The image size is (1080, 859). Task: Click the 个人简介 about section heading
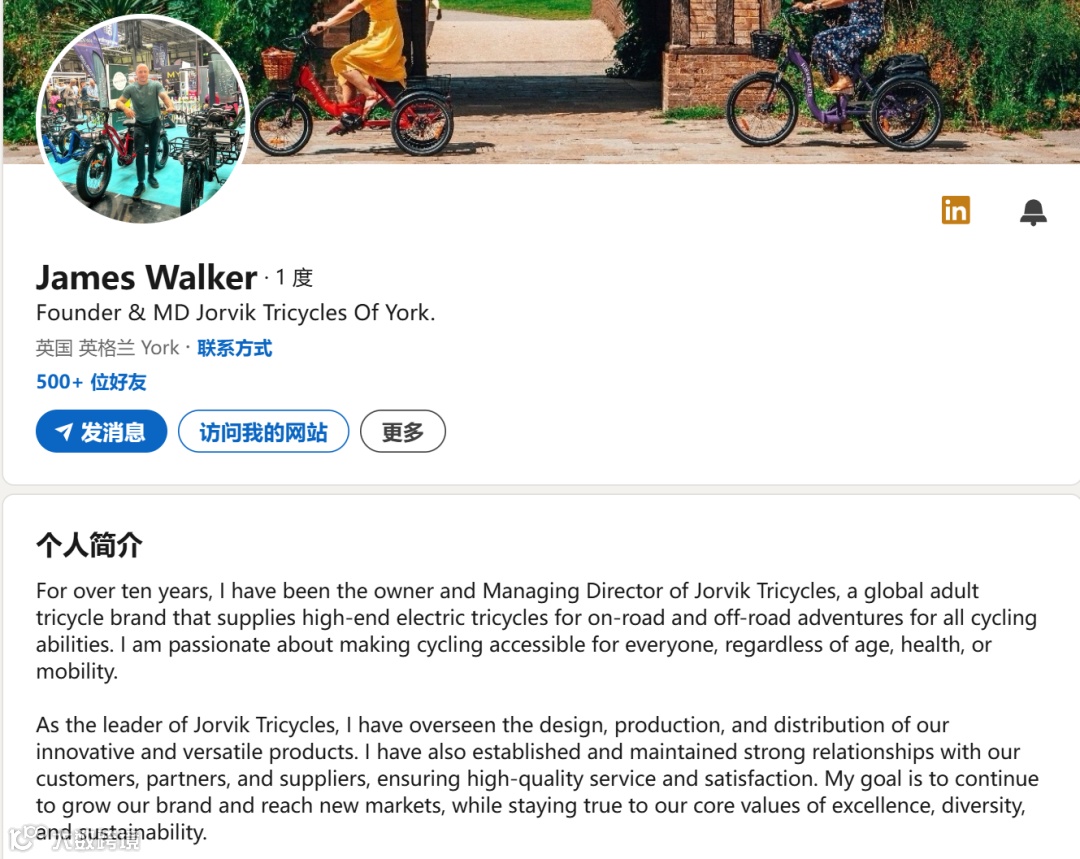[89, 545]
